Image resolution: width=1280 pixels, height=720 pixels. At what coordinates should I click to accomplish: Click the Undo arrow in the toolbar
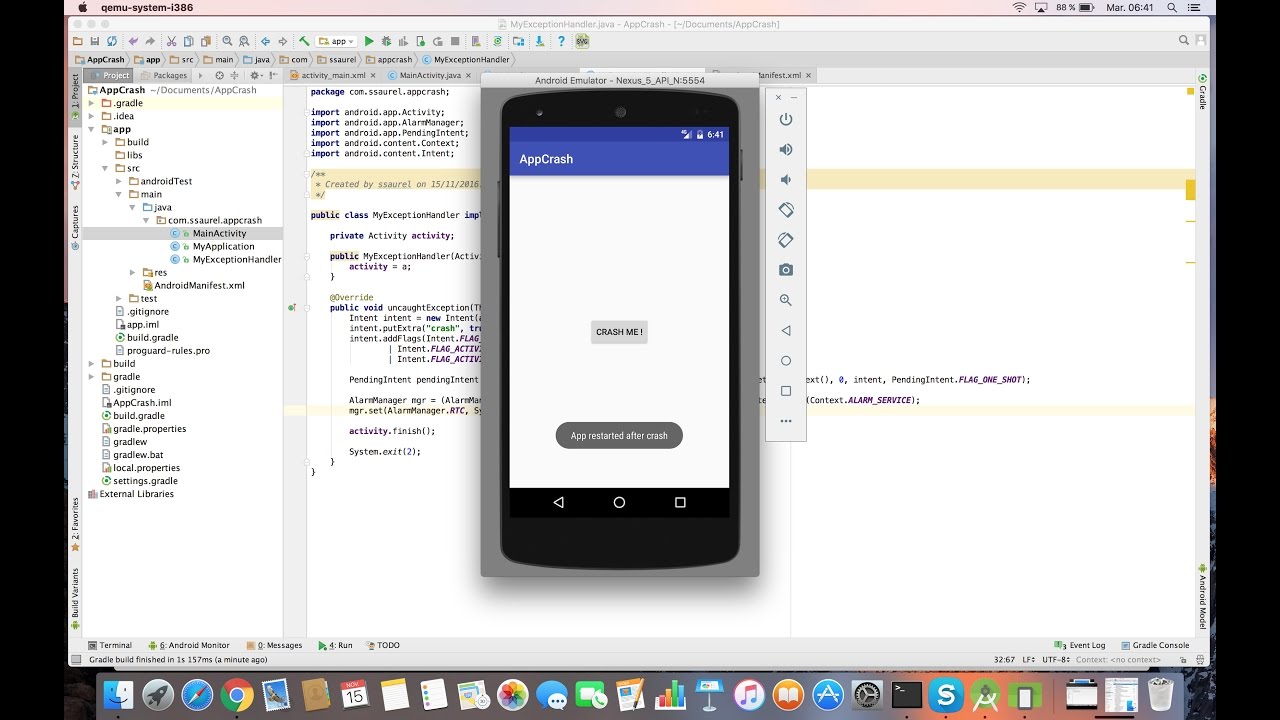[133, 41]
